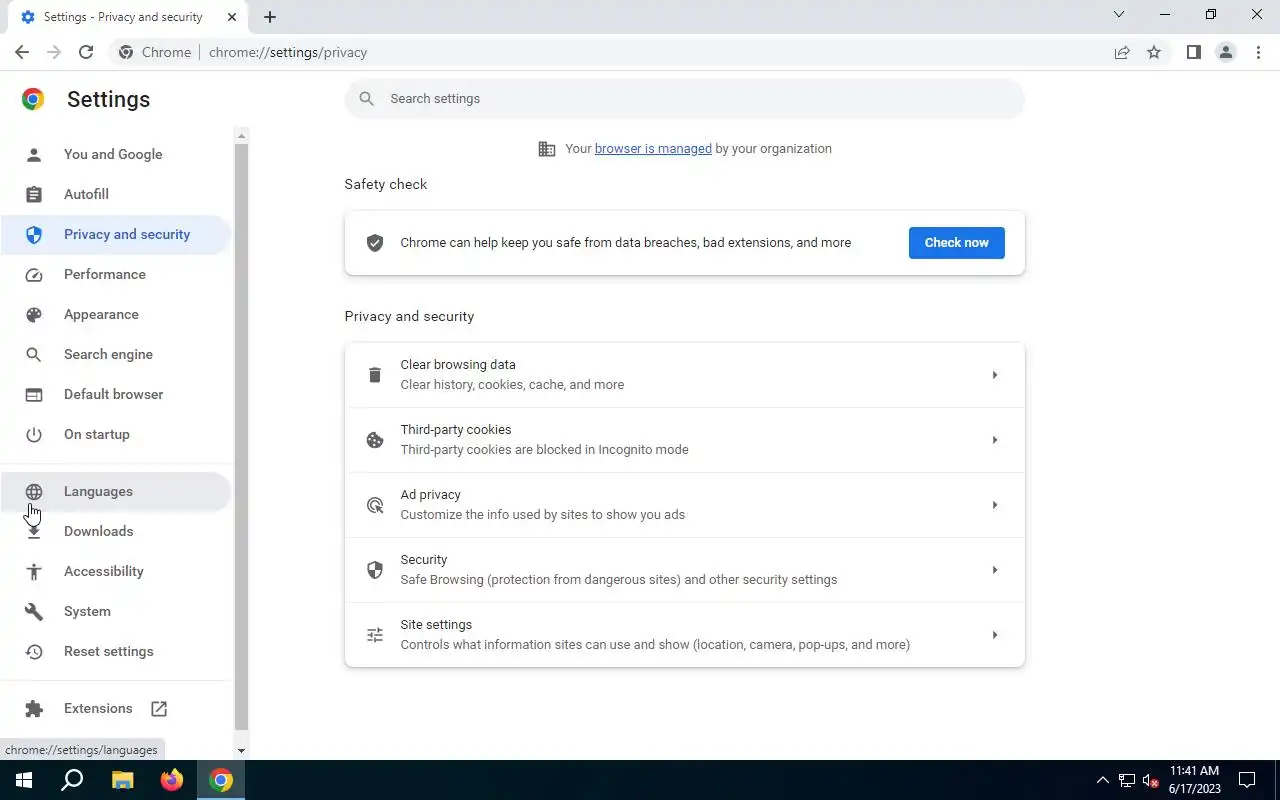Click the trash can icon for Clear browsing data
Viewport: 1280px width, 800px height.
pos(375,375)
